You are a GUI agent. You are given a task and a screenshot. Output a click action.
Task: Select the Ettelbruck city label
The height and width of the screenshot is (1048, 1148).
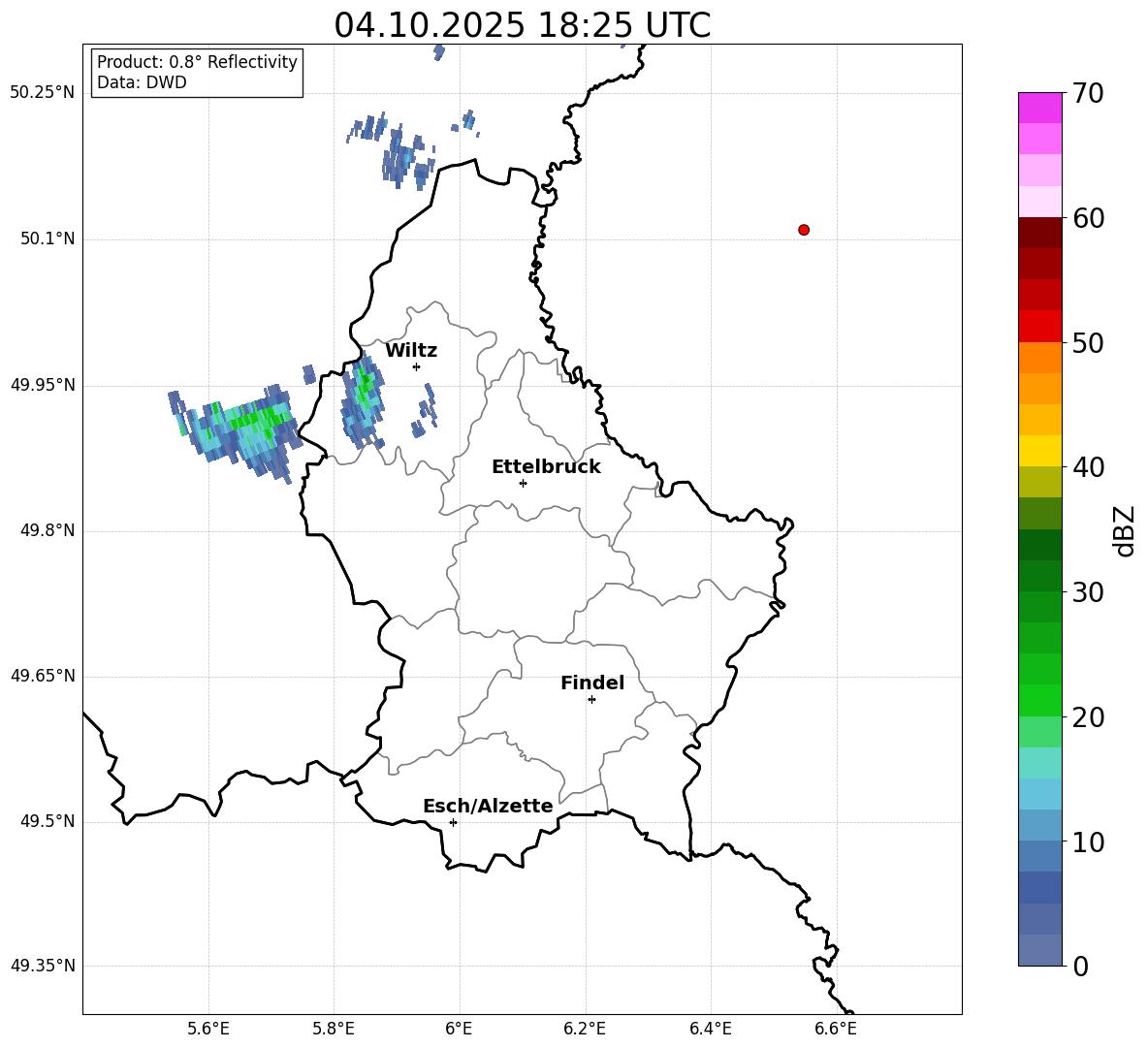(546, 467)
